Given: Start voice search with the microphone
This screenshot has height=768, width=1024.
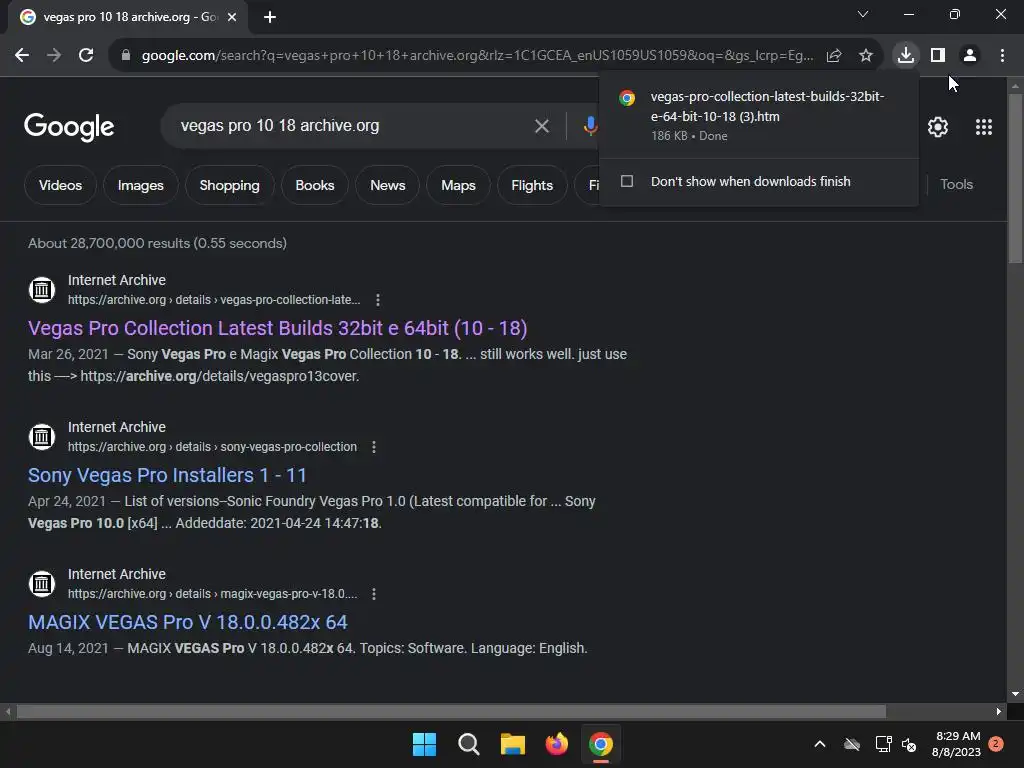Looking at the screenshot, I should coord(590,126).
